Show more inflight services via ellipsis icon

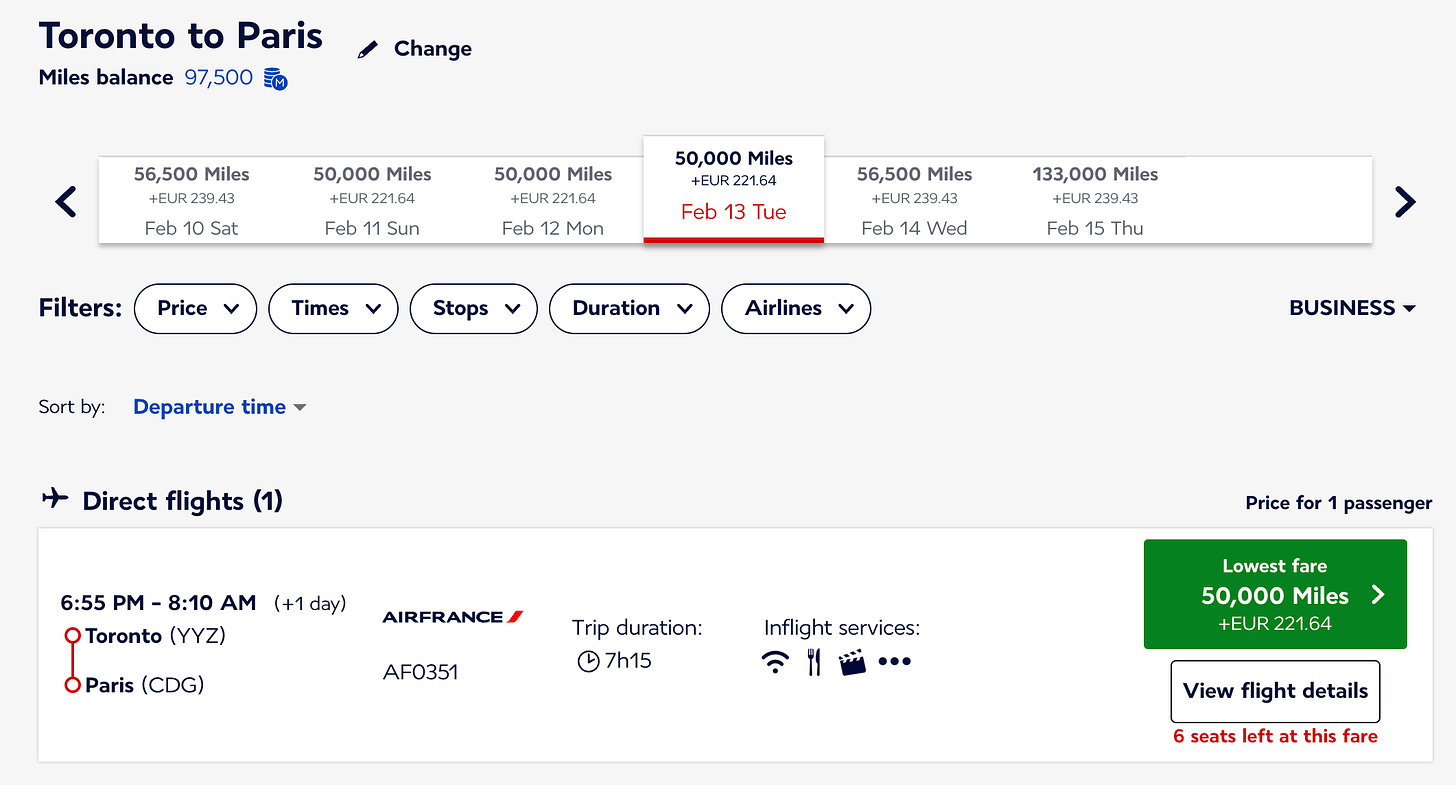click(895, 662)
